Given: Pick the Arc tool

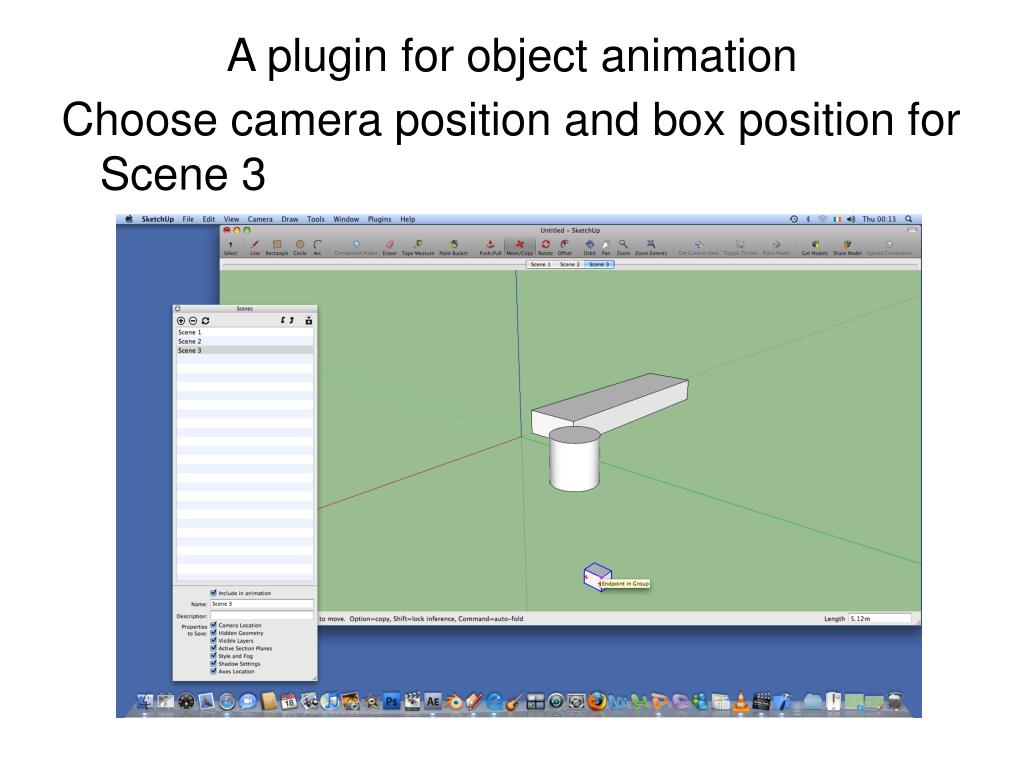Looking at the screenshot, I should [x=317, y=246].
